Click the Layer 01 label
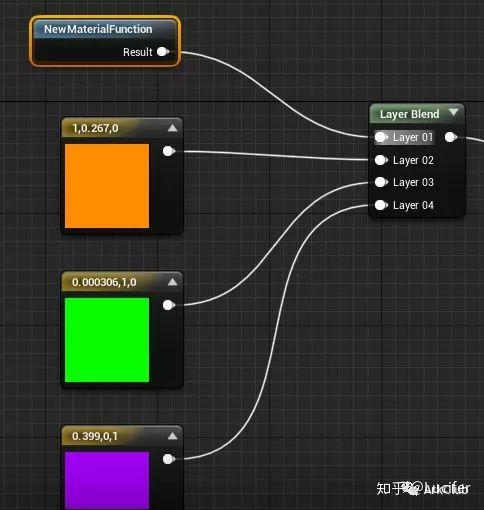 tap(413, 137)
